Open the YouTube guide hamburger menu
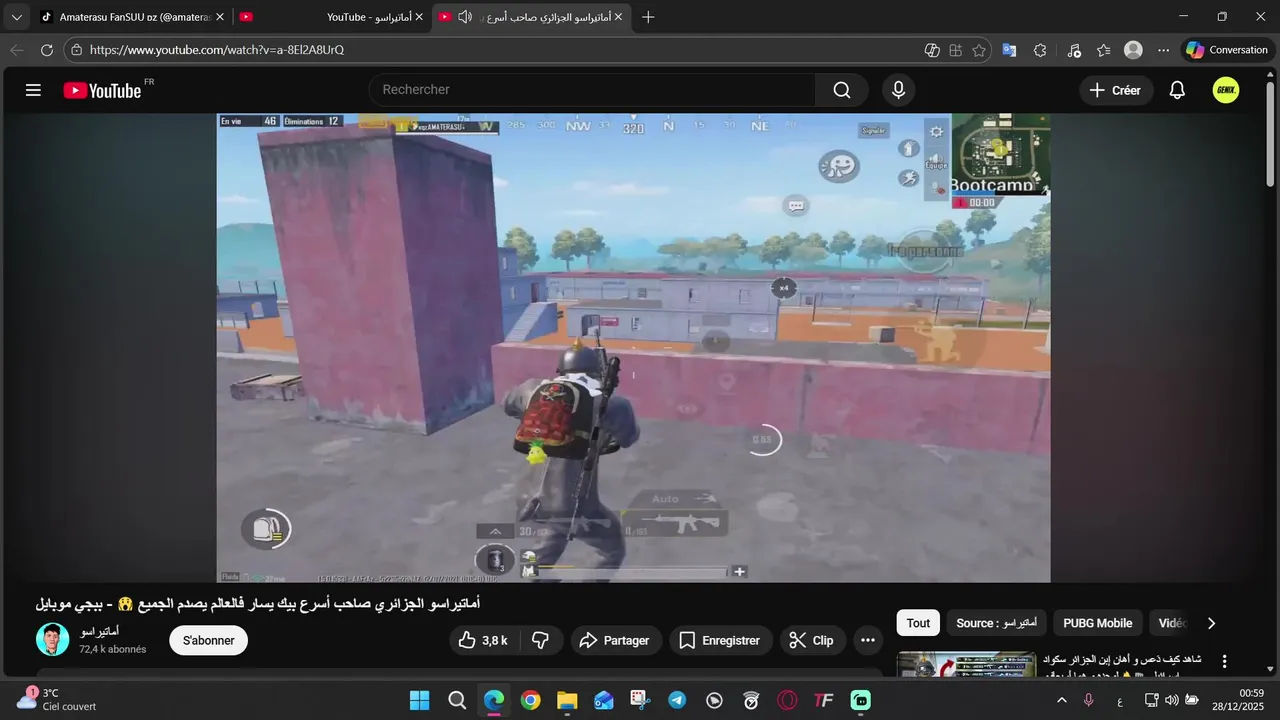Screen dimensions: 1280x720 coord(33,90)
